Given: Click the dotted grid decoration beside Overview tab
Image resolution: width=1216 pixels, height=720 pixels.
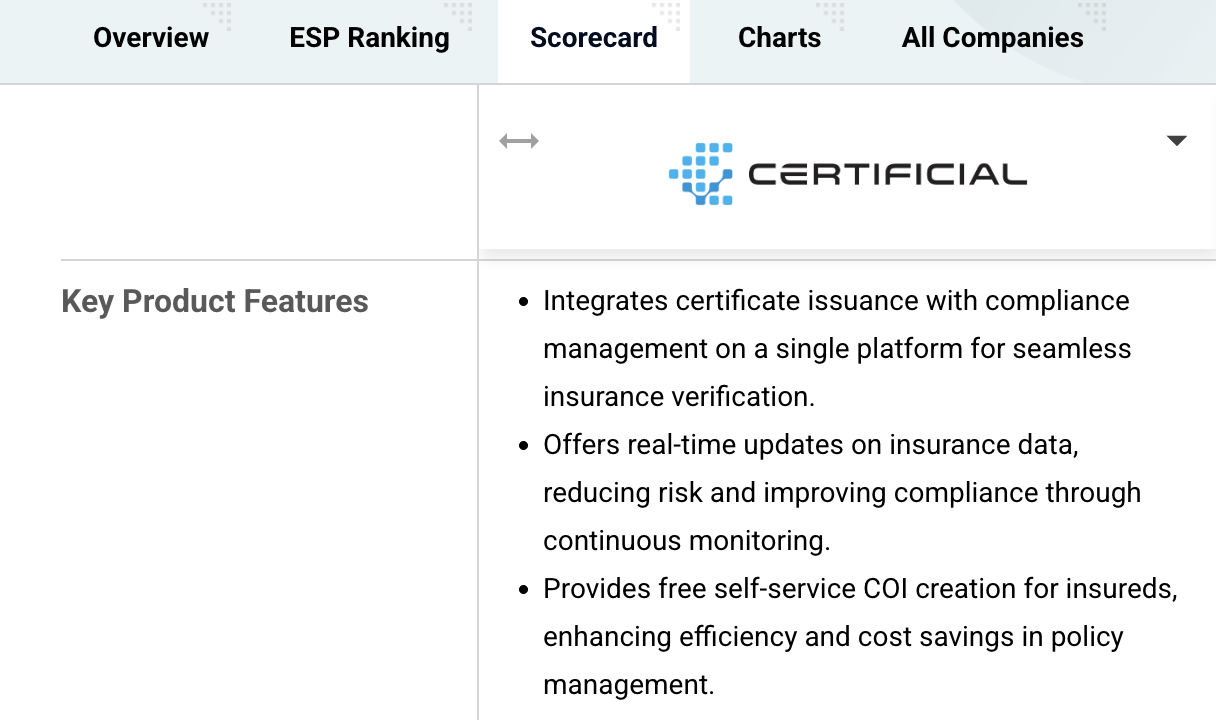Looking at the screenshot, I should tap(218, 16).
